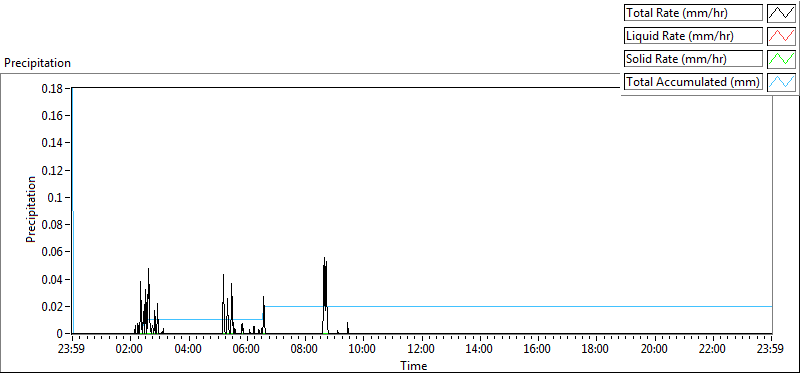Click the Precipitation chart title
This screenshot has width=800, height=373.
(x=37, y=63)
